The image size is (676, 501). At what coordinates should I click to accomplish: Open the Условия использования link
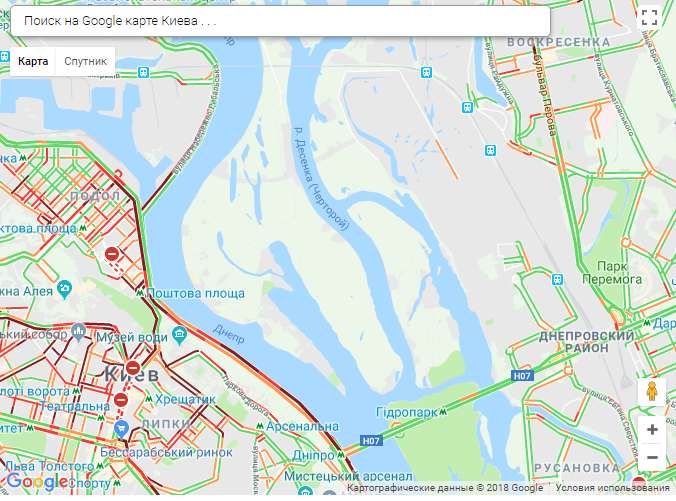612,488
